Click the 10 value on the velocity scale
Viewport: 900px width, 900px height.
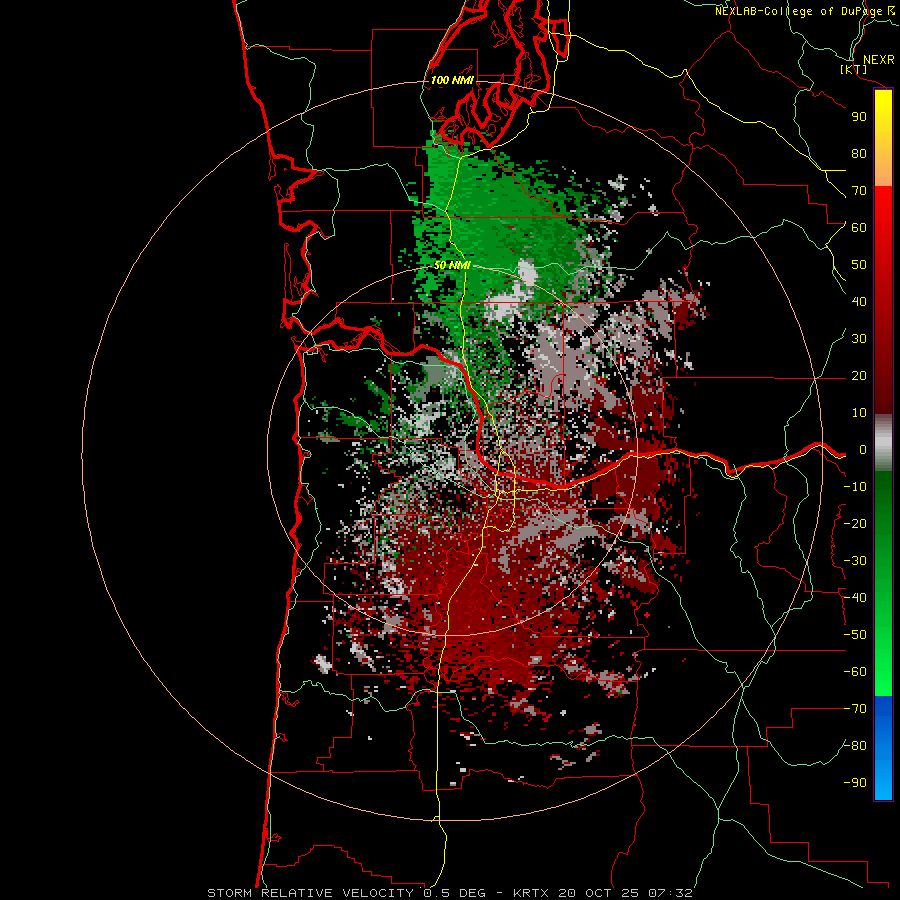click(859, 413)
